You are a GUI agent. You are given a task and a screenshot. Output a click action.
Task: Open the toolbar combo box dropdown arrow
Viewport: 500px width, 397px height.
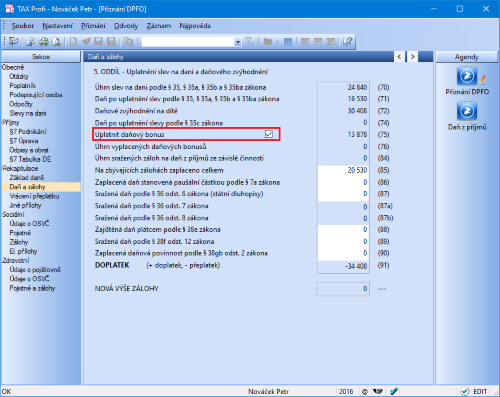click(x=238, y=42)
